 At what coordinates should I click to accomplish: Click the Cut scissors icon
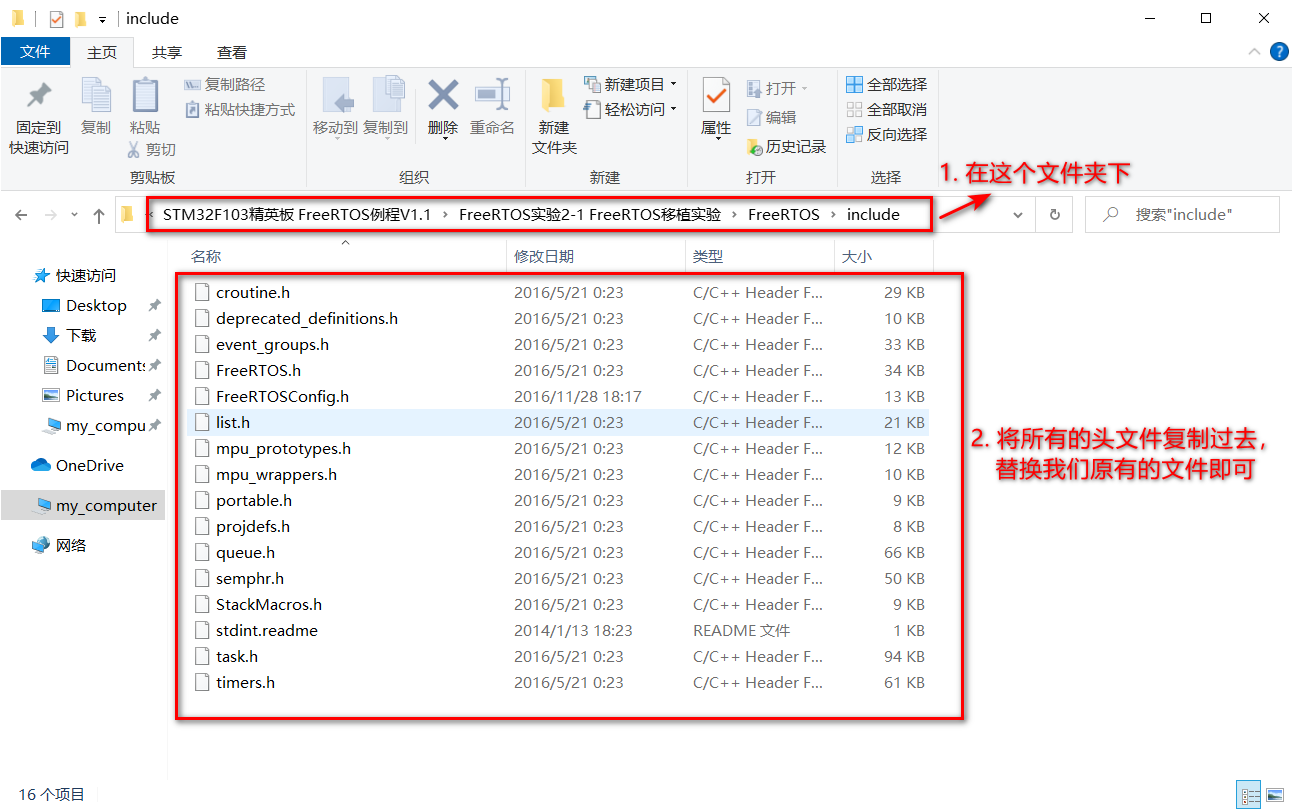(134, 149)
